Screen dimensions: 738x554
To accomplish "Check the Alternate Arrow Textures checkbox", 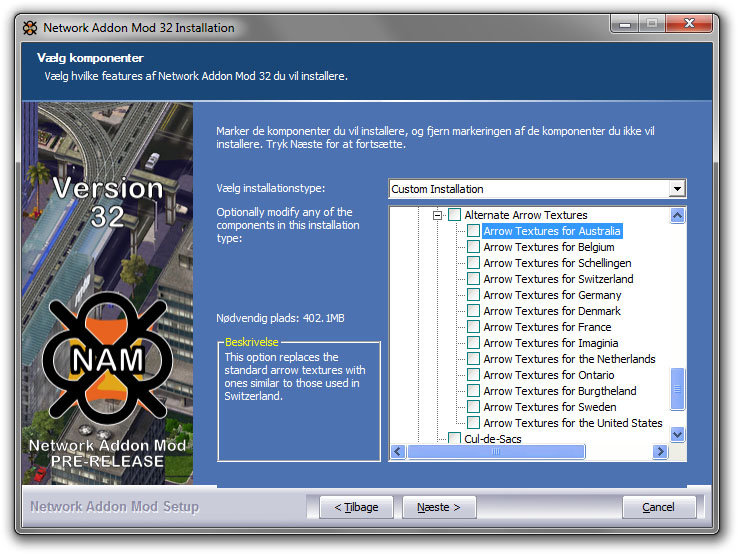I will coord(454,215).
